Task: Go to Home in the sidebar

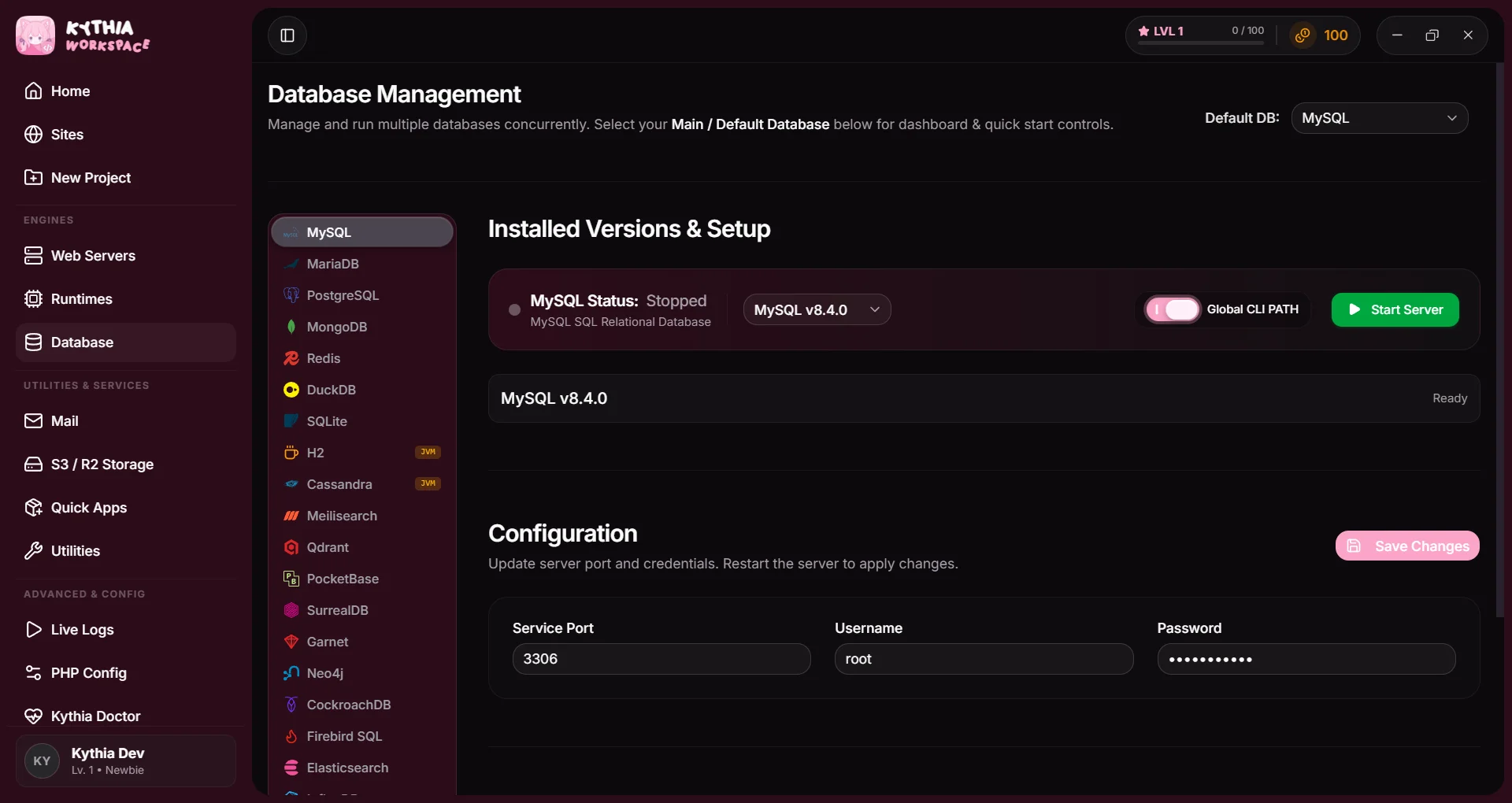Action: tap(126, 91)
